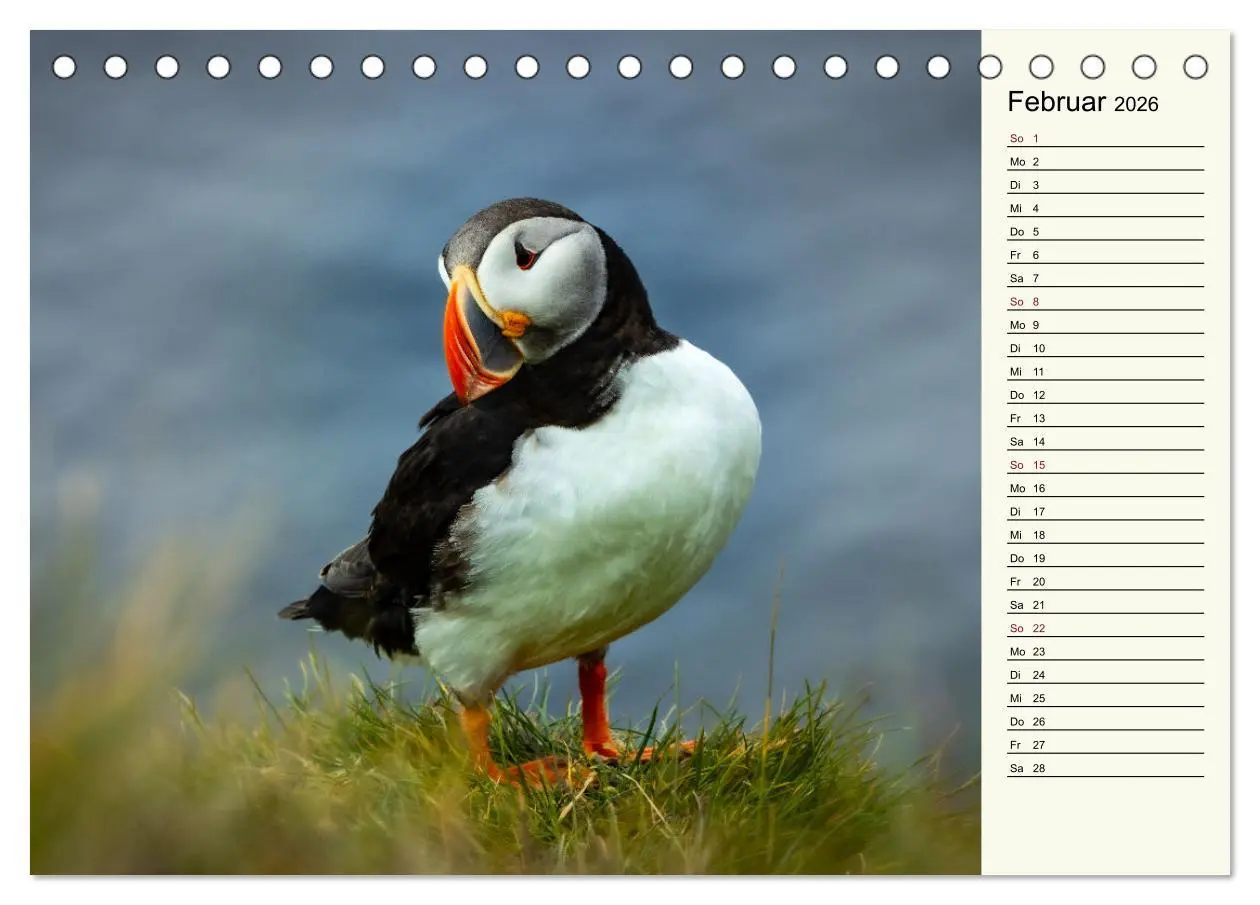1260x905 pixels.
Task: Select the calendar row Sa 21
Action: (x=1105, y=605)
